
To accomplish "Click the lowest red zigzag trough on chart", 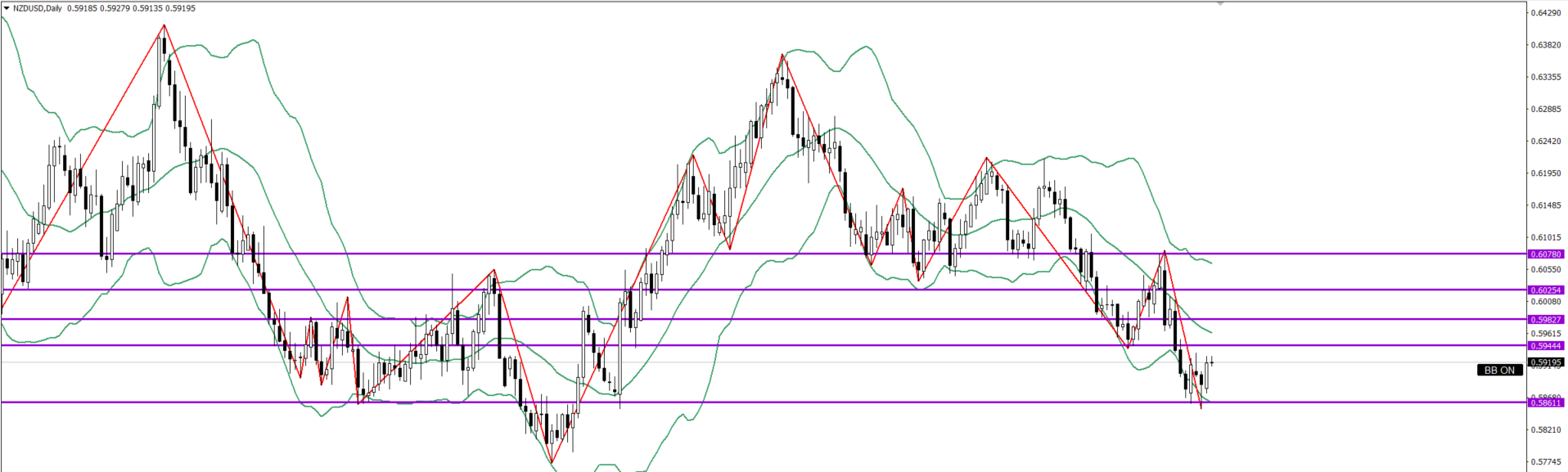I will 552,463.
